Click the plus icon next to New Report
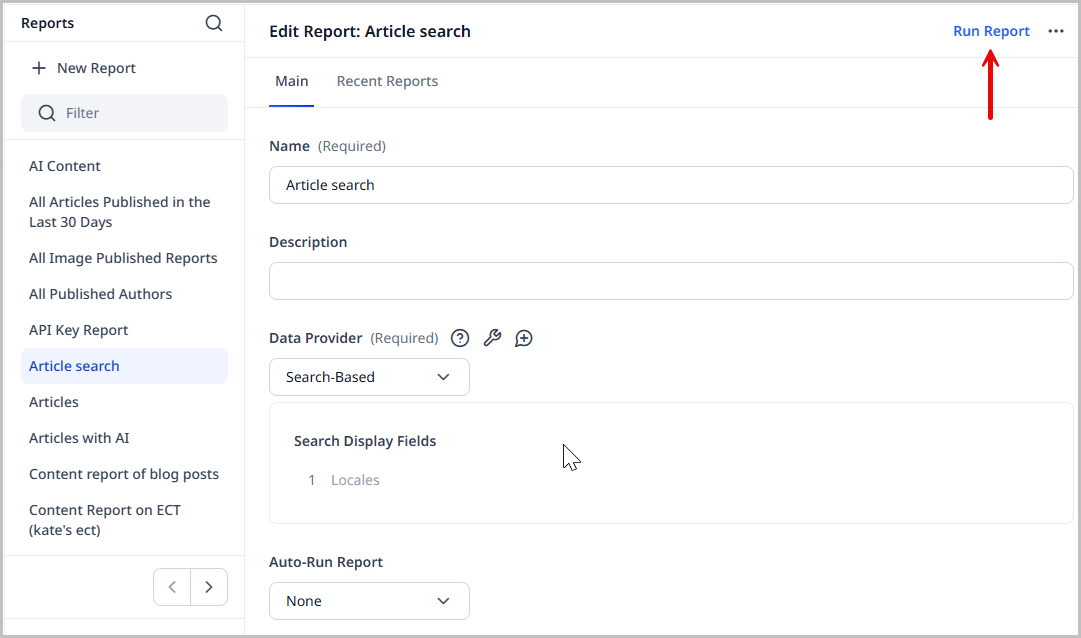Screen dimensions: 1081x638 tap(39, 67)
